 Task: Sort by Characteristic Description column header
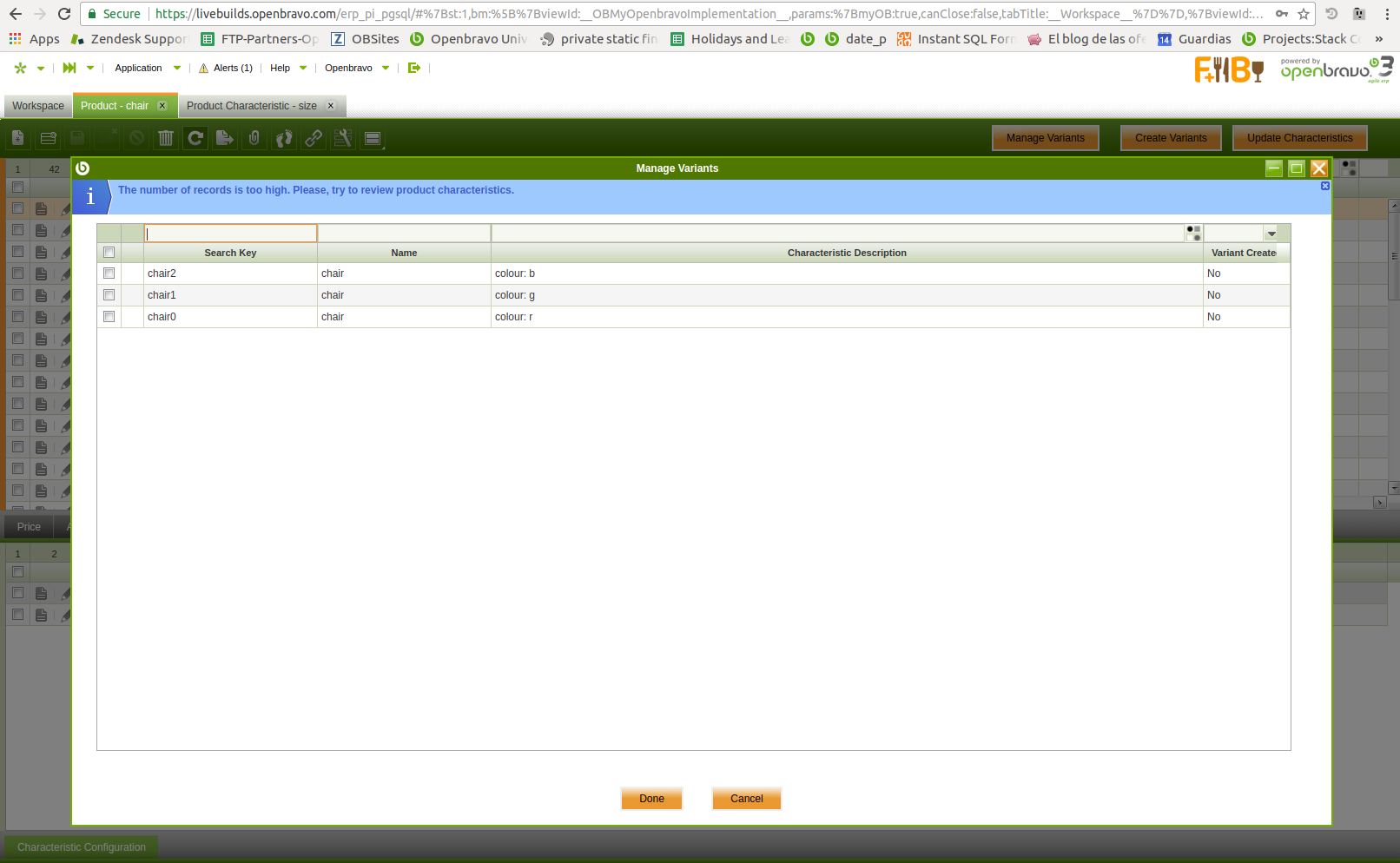pyautogui.click(x=847, y=253)
